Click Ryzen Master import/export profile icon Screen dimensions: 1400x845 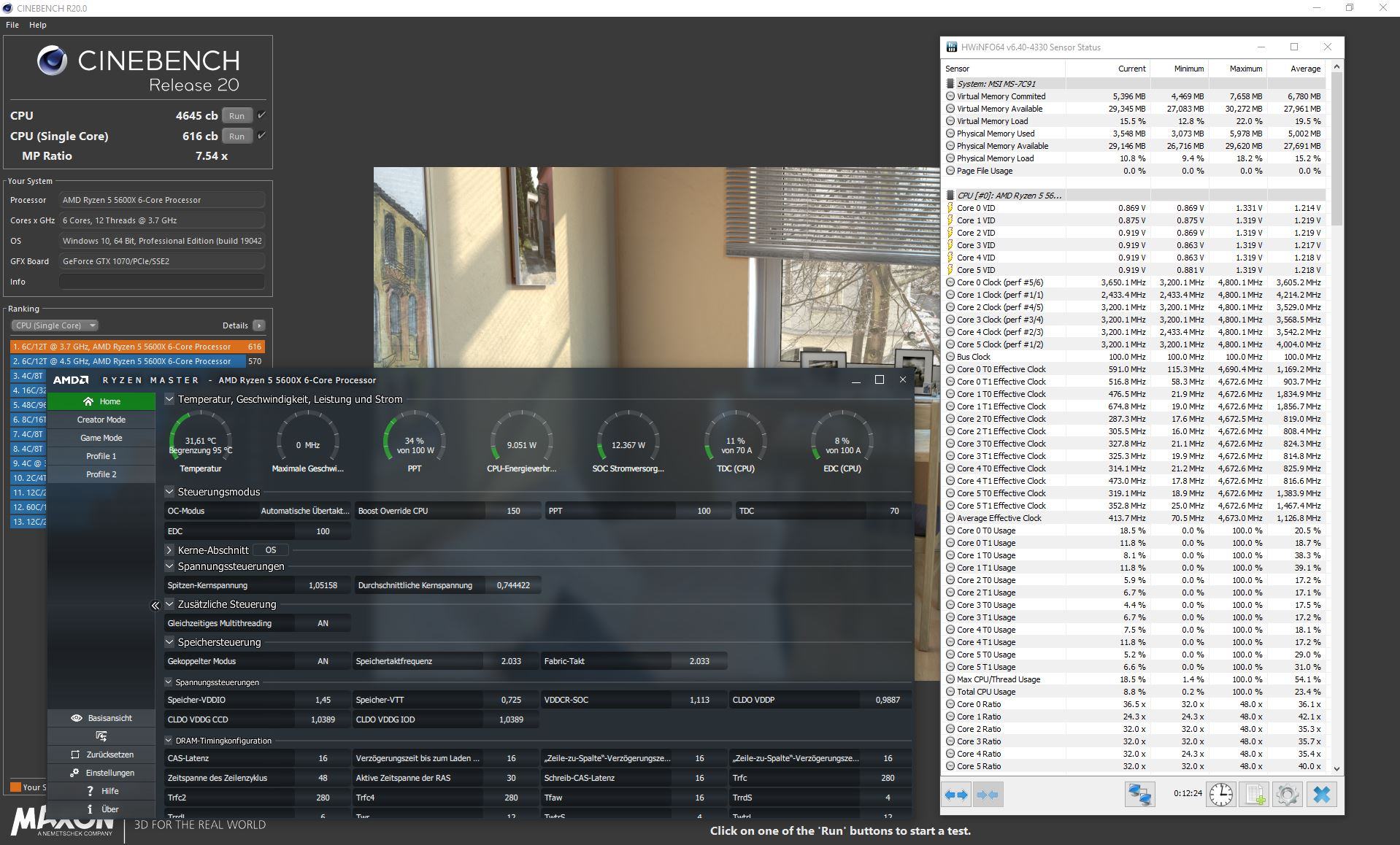click(x=101, y=736)
